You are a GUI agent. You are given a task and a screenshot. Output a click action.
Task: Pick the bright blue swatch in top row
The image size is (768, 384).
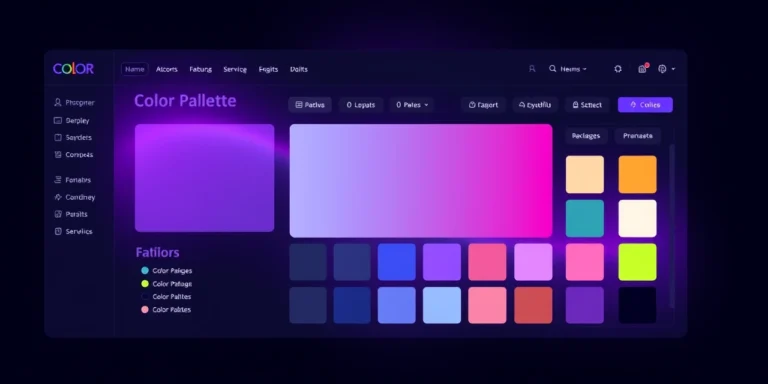(x=397, y=262)
